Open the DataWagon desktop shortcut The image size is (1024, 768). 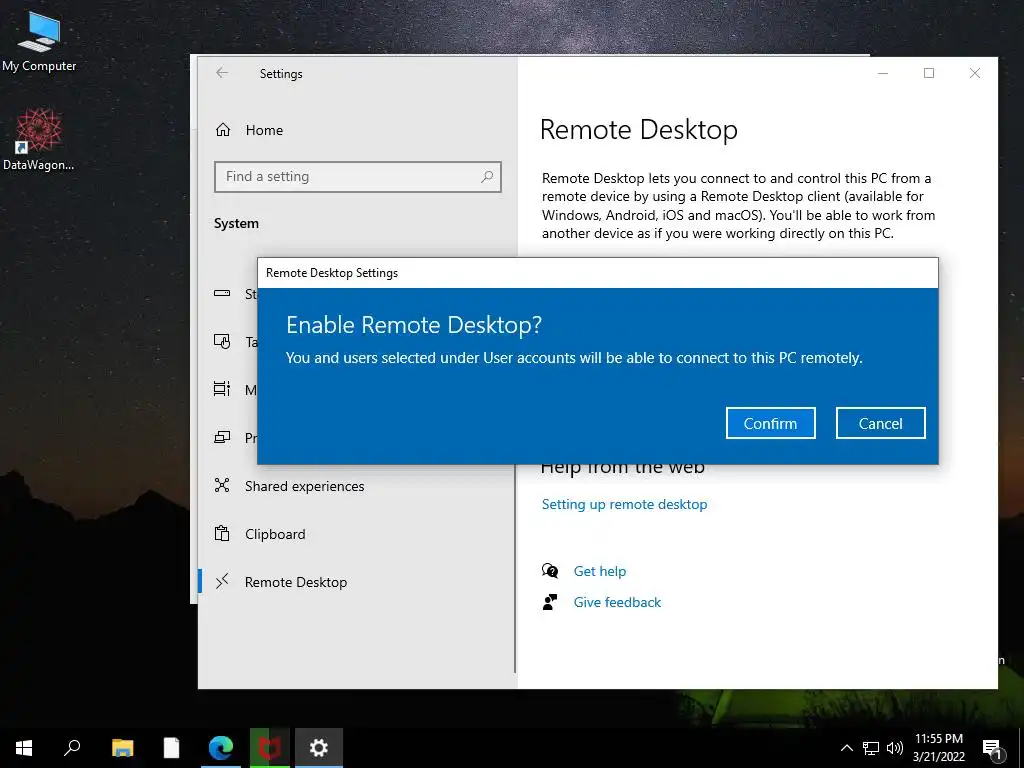tap(39, 140)
